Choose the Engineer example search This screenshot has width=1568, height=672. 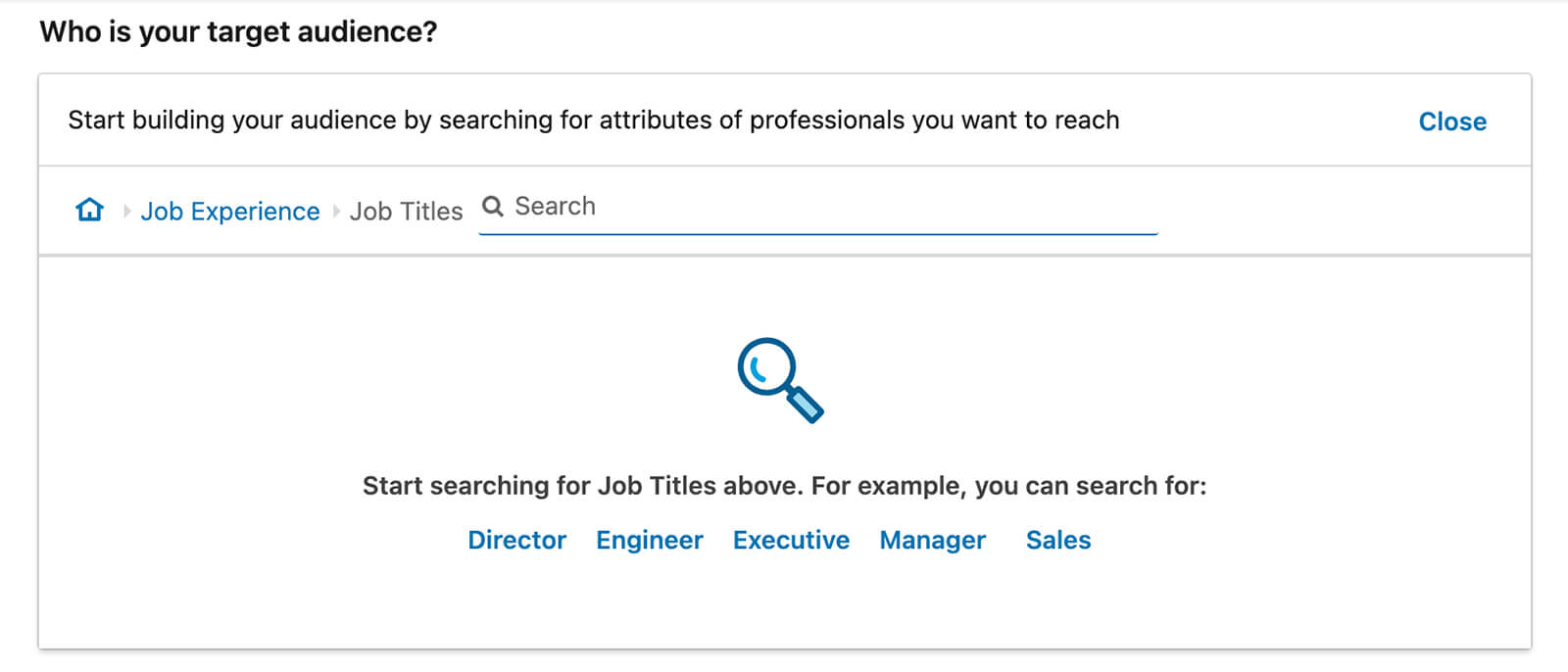click(649, 540)
